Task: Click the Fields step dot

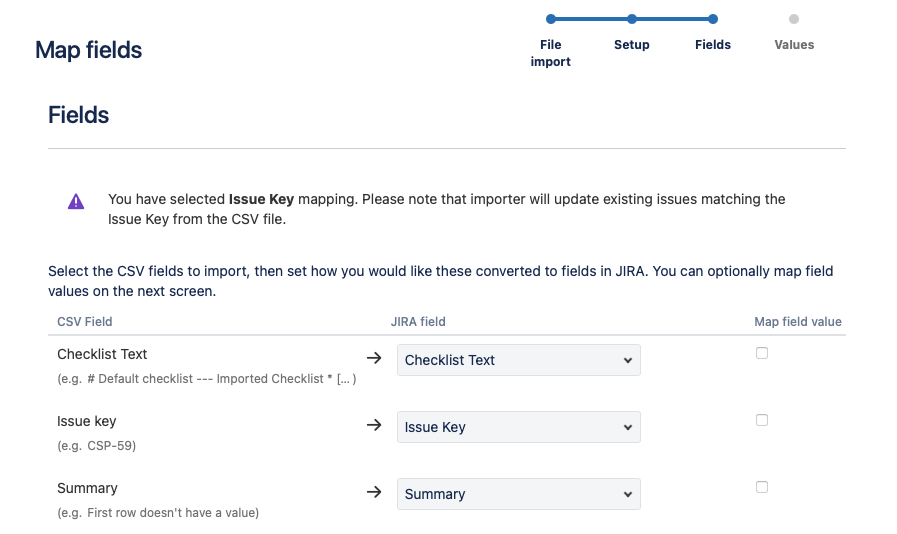Action: click(712, 19)
